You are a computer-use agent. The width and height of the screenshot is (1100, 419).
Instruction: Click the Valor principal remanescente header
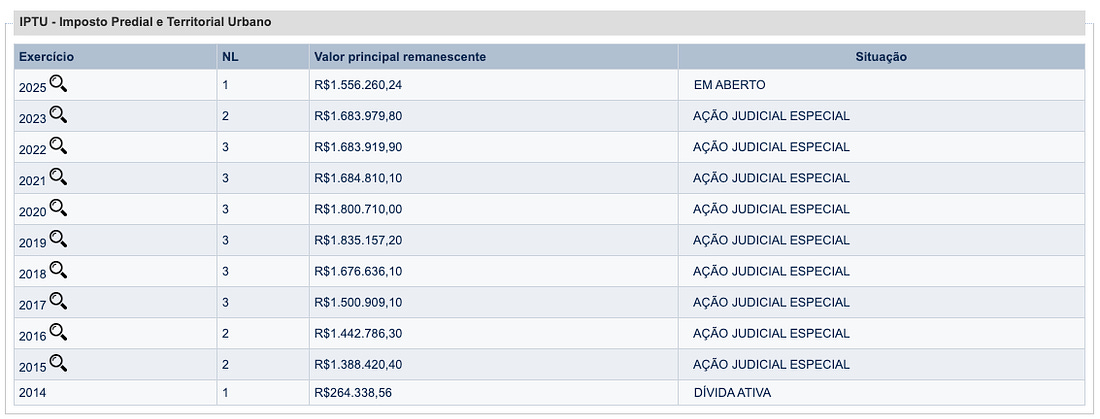click(x=400, y=57)
